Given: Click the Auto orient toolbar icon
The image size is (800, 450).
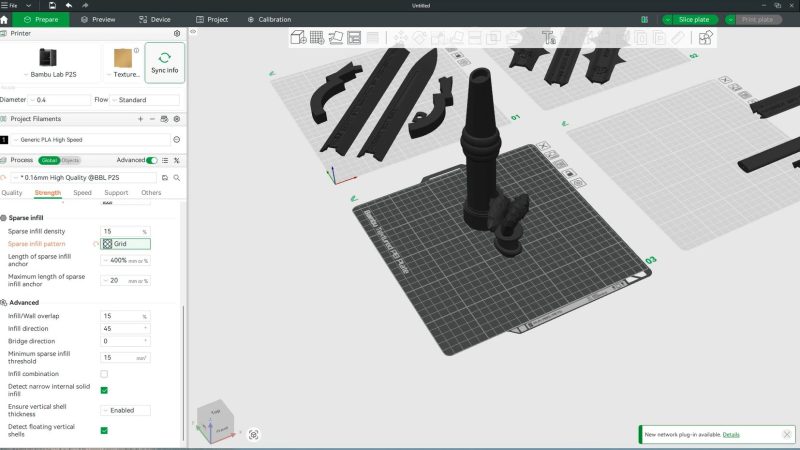Looking at the screenshot, I should pyautogui.click(x=336, y=38).
